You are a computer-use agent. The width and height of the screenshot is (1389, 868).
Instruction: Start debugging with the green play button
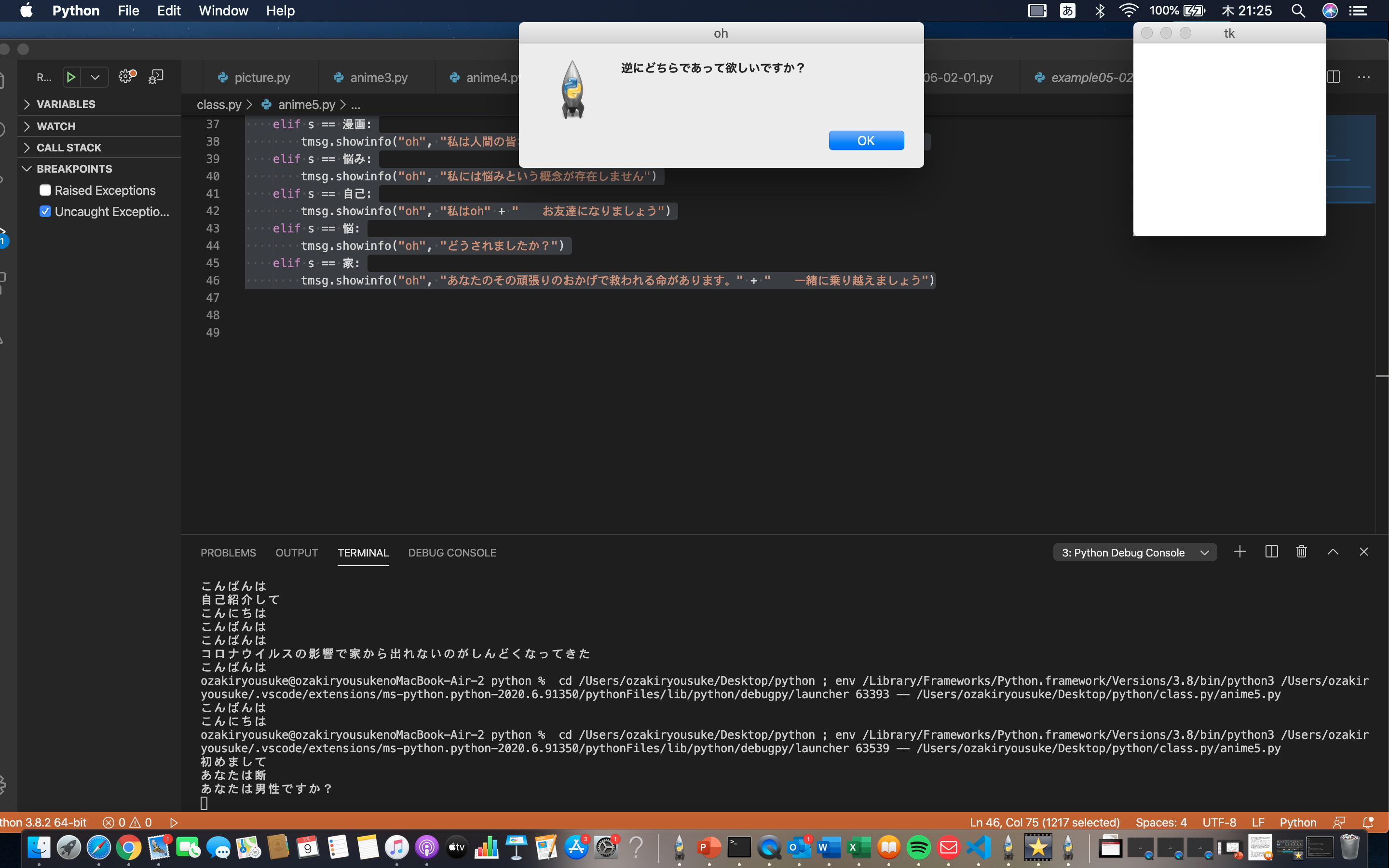70,77
